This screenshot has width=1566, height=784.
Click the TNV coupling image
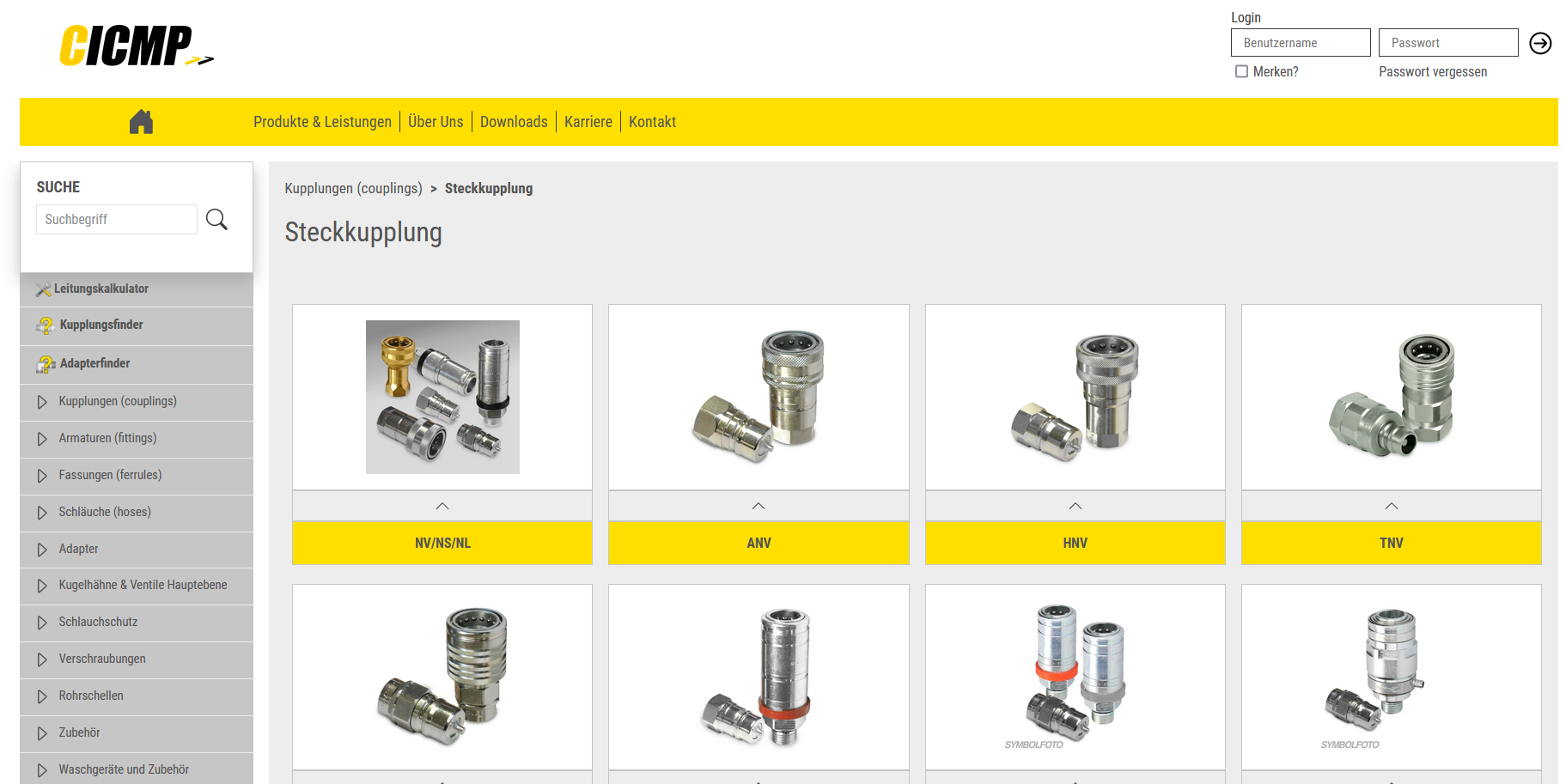pos(1391,397)
